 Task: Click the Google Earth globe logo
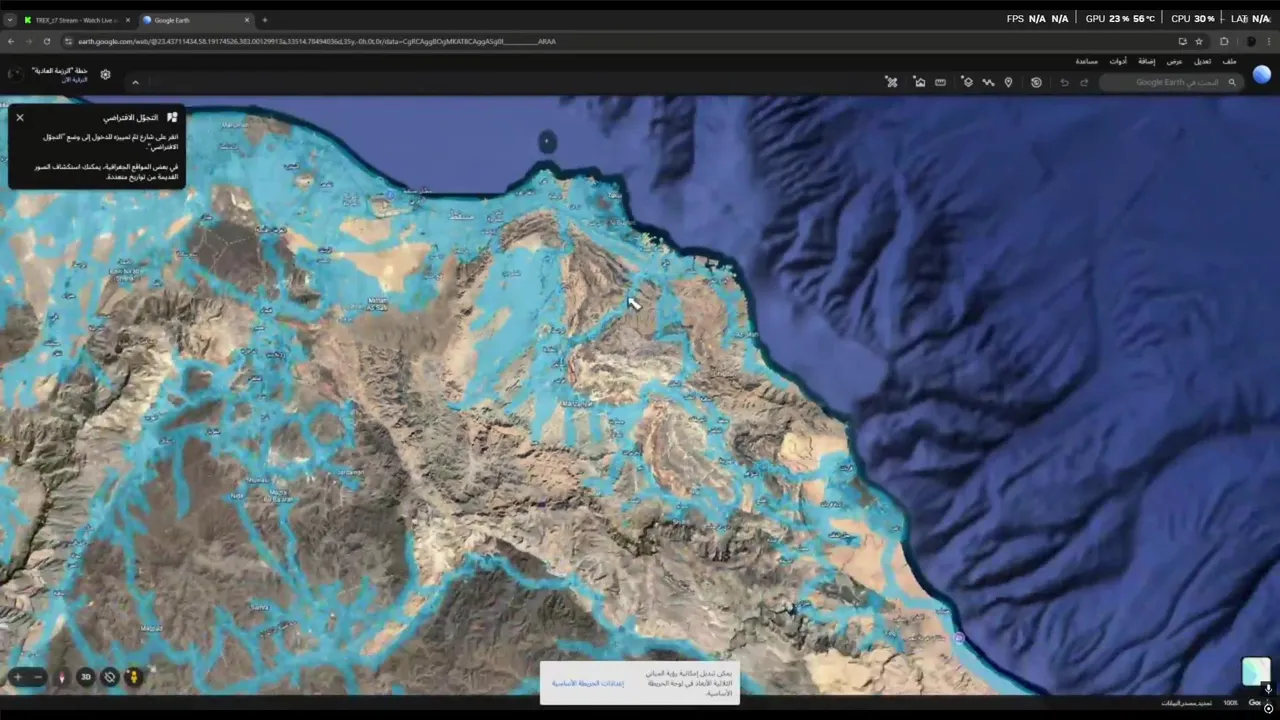click(1262, 74)
